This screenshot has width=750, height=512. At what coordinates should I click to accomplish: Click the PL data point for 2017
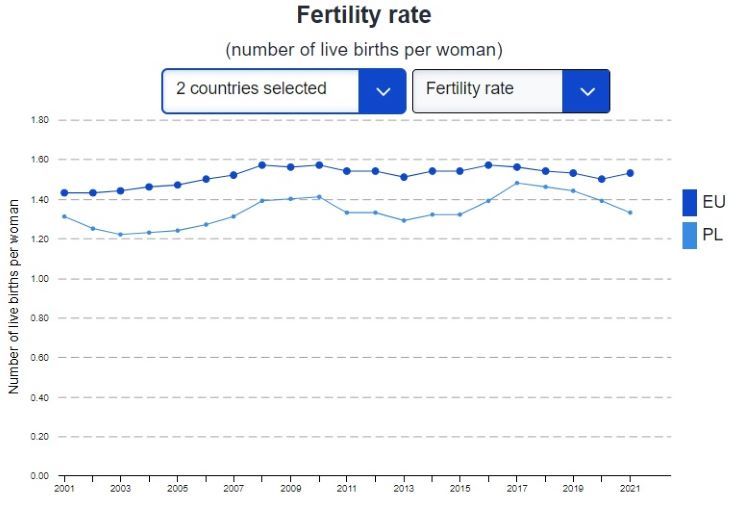pos(517,183)
